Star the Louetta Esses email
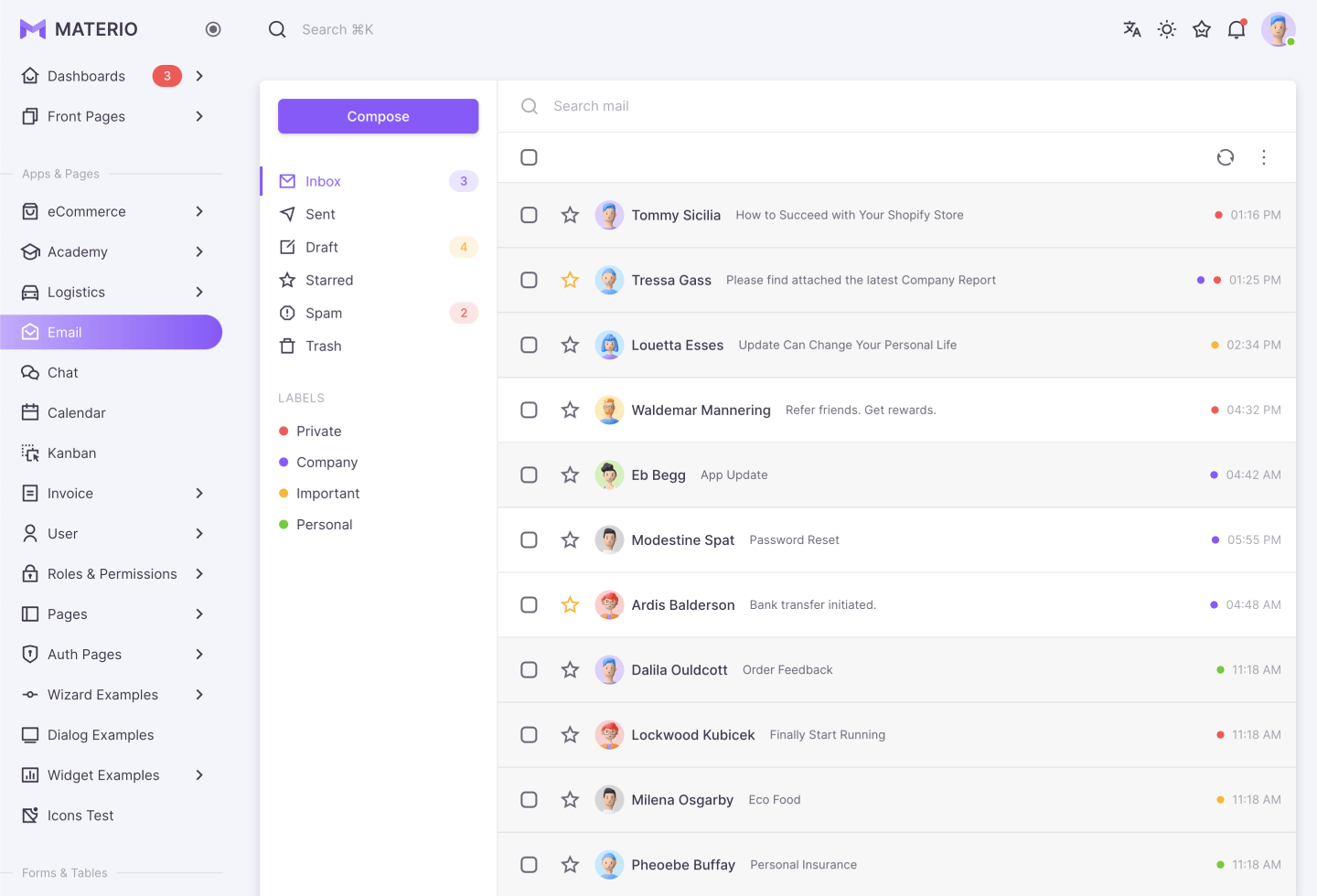Screen dimensions: 1317x896 (570, 345)
